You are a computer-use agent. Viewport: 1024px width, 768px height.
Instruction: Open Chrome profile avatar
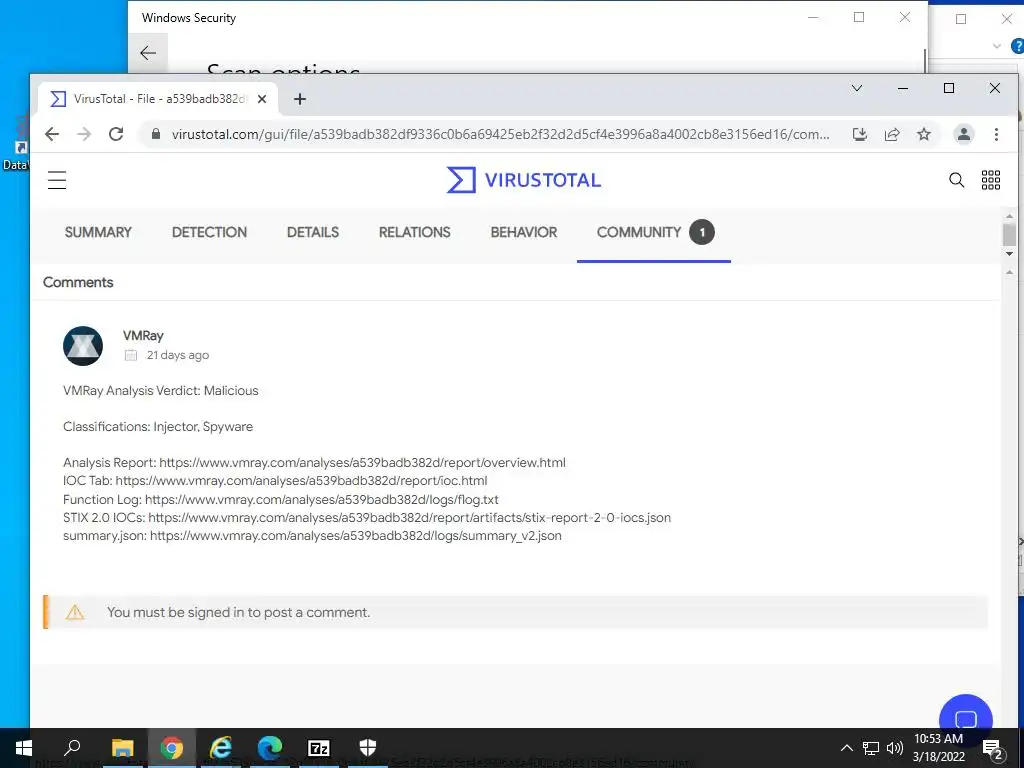(x=963, y=135)
